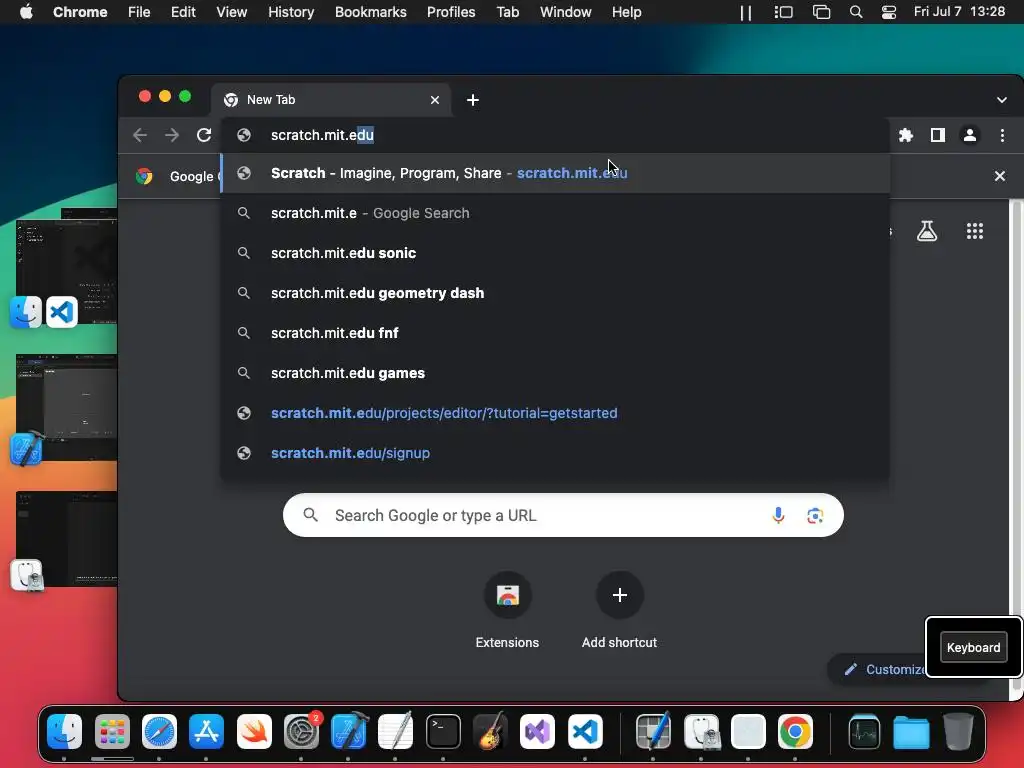Open the View menu

(231, 12)
